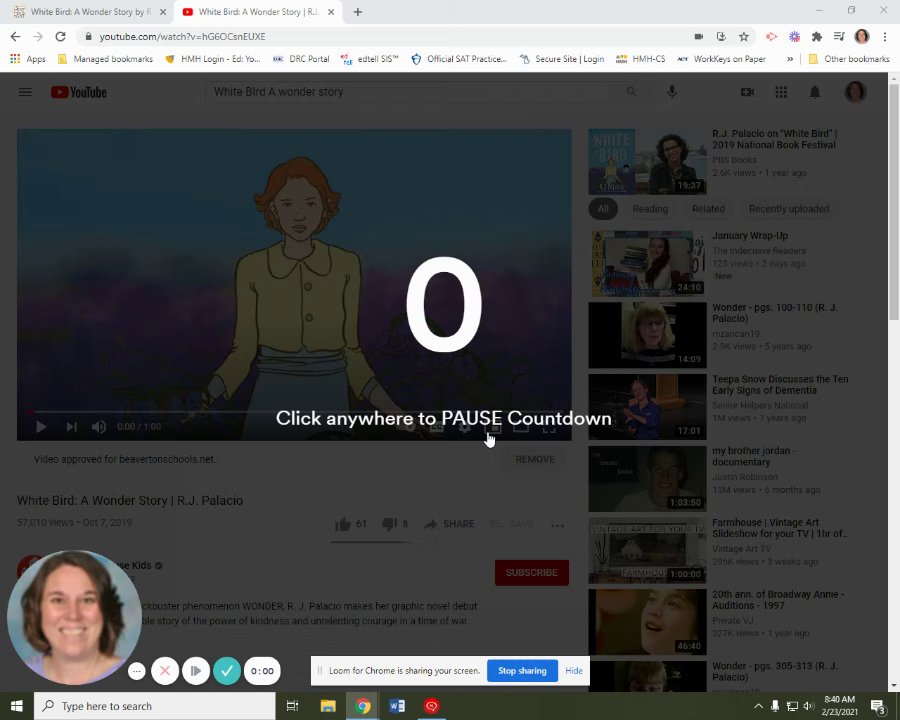Hide the Loom sharing notification
Viewport: 900px width, 720px height.
pos(573,671)
